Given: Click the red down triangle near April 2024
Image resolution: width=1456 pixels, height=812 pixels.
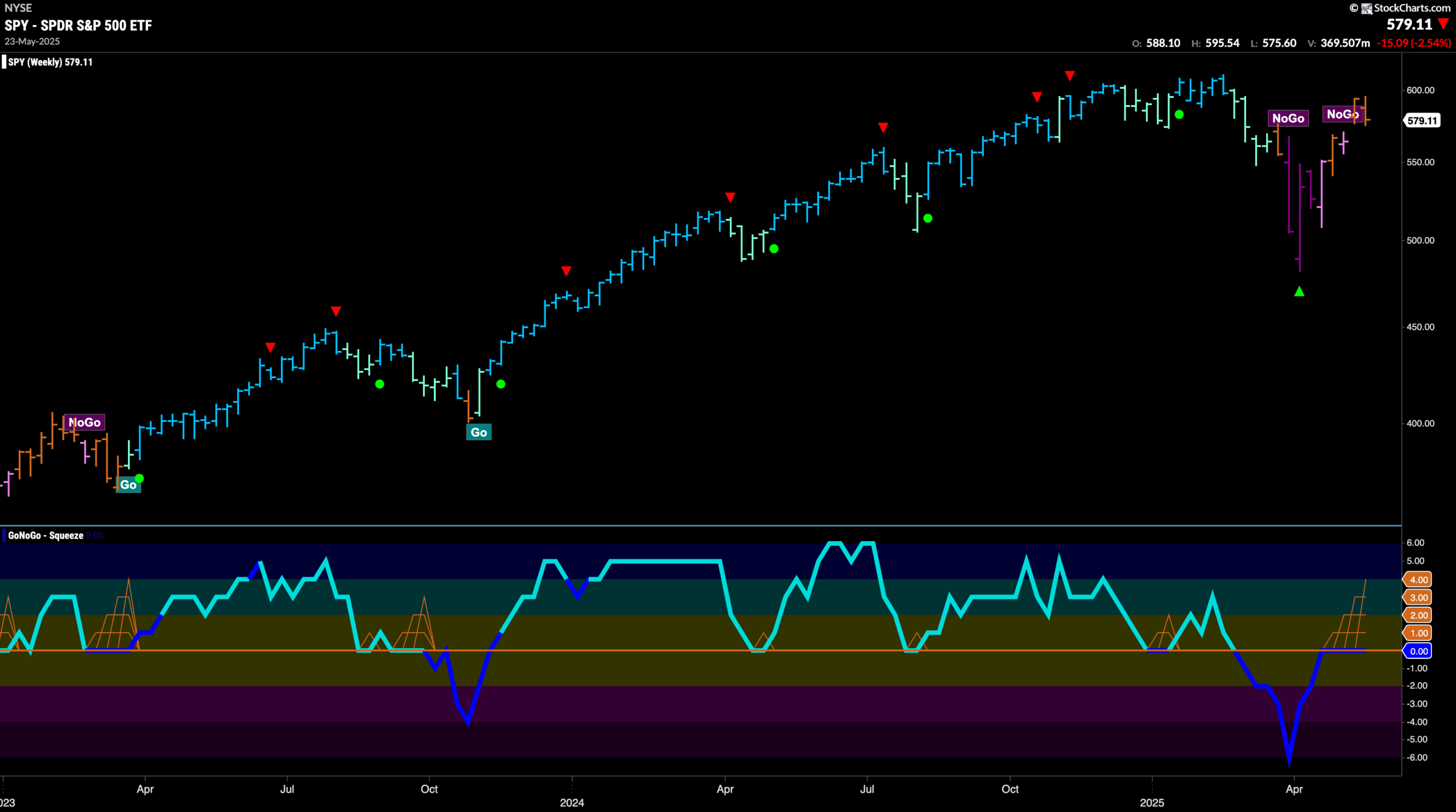Looking at the screenshot, I should pos(730,198).
